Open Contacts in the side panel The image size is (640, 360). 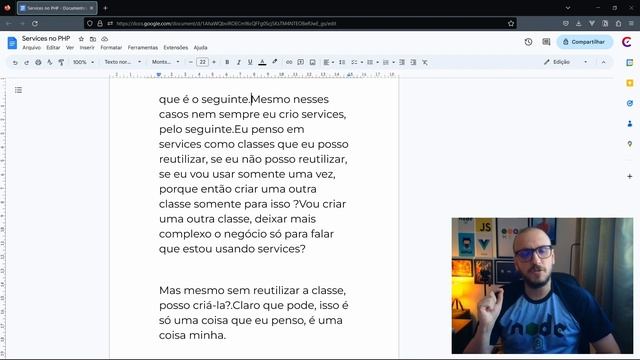pyautogui.click(x=630, y=124)
